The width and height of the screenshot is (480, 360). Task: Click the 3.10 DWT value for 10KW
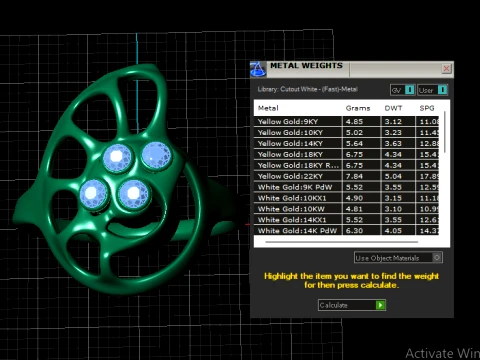click(393, 209)
